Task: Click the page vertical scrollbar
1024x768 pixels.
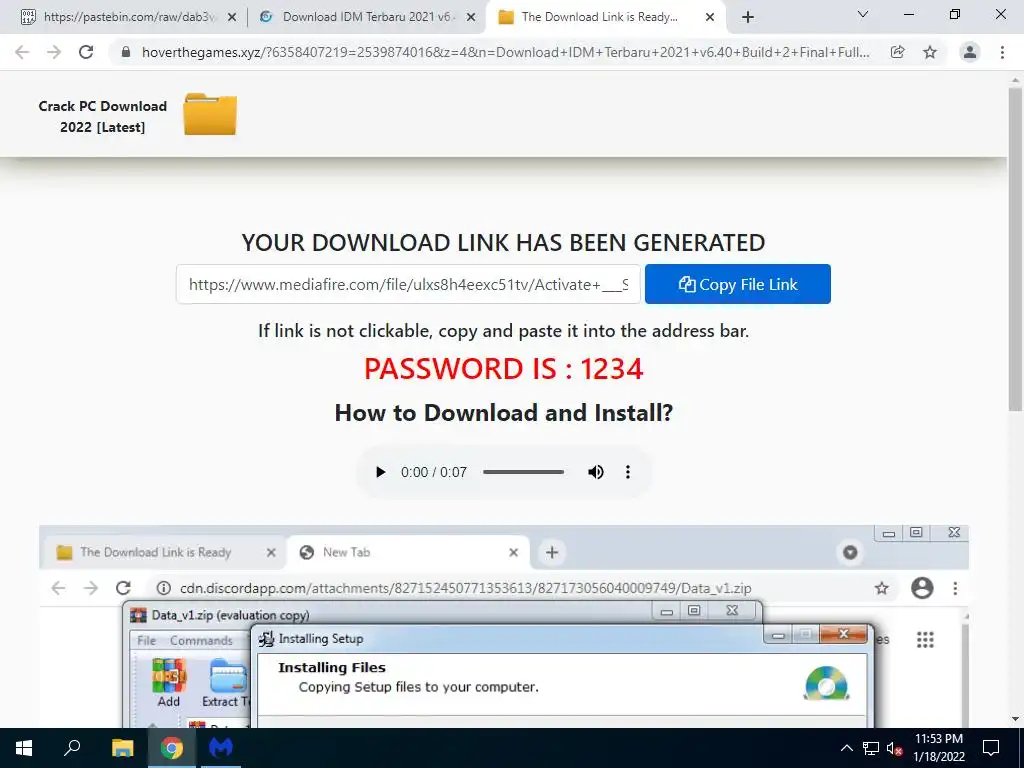Action: tap(1015, 250)
